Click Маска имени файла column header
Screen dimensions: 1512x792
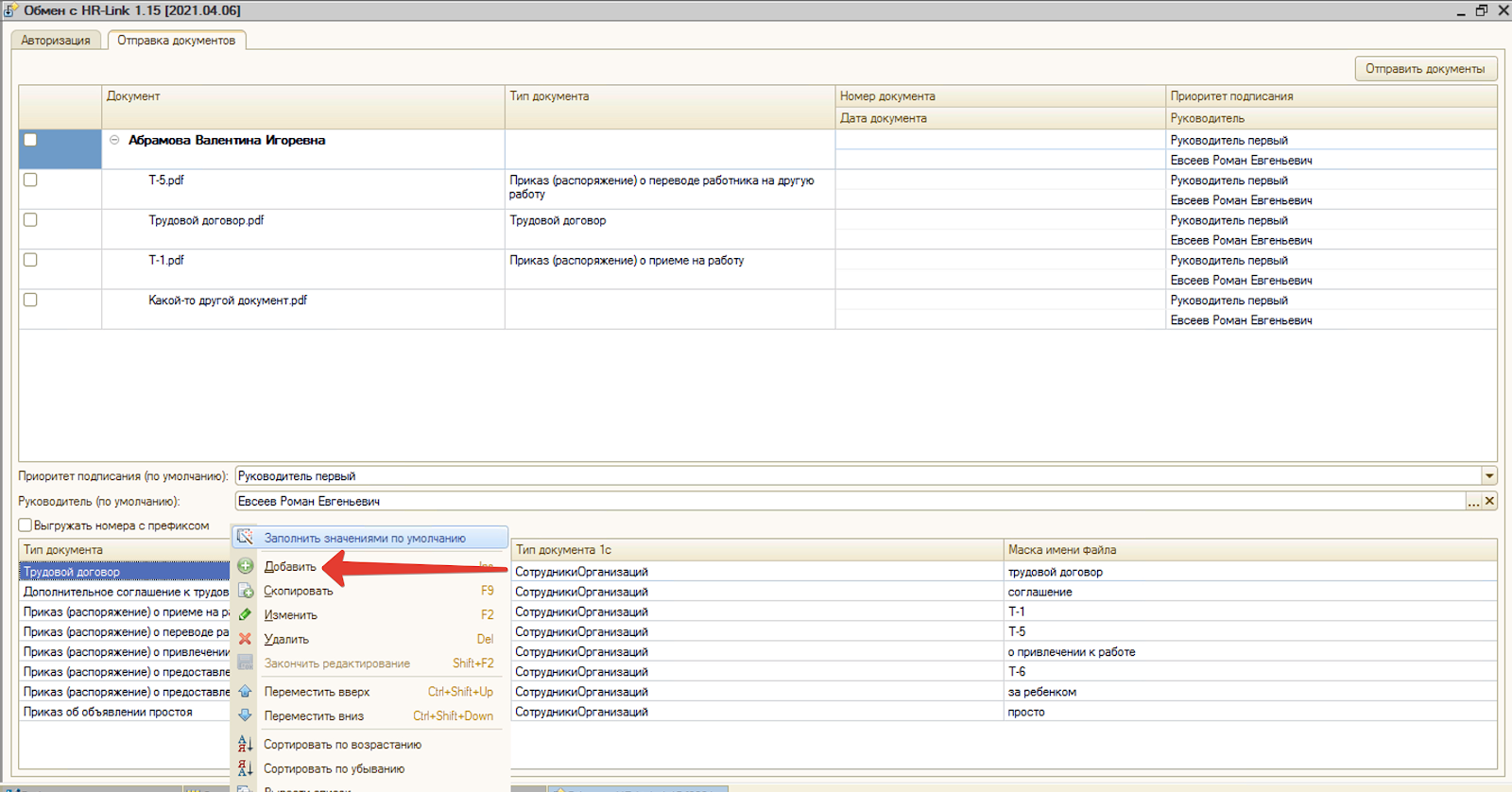tap(1250, 550)
